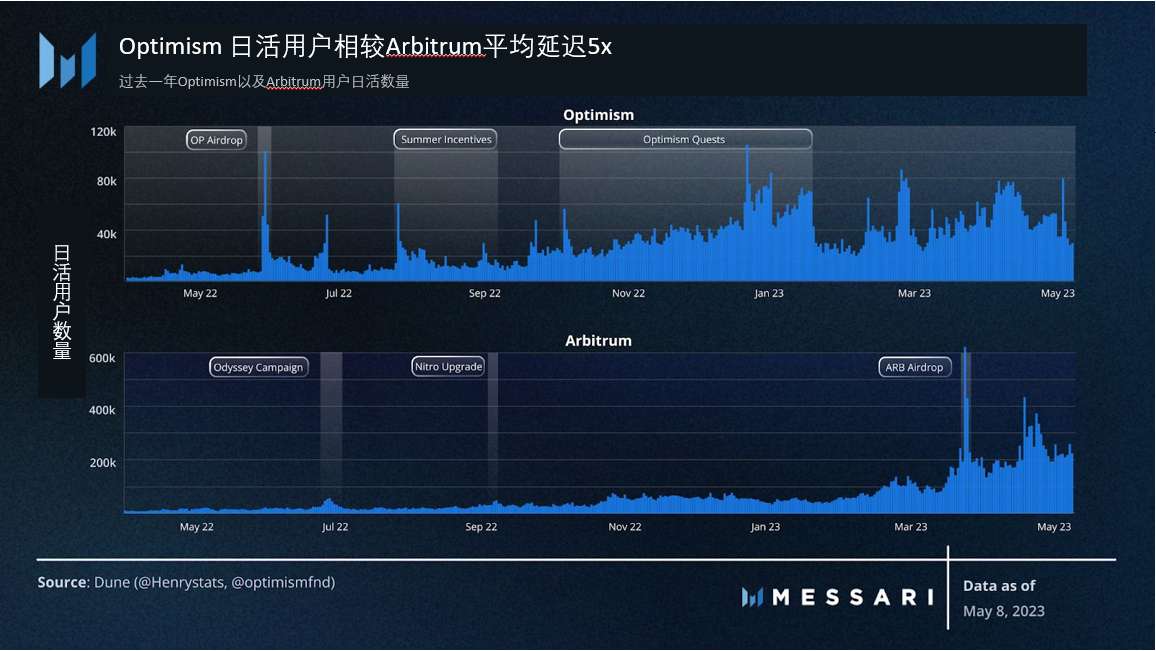
Task: Click the Arbitrum chart title
Action: pyautogui.click(x=598, y=341)
